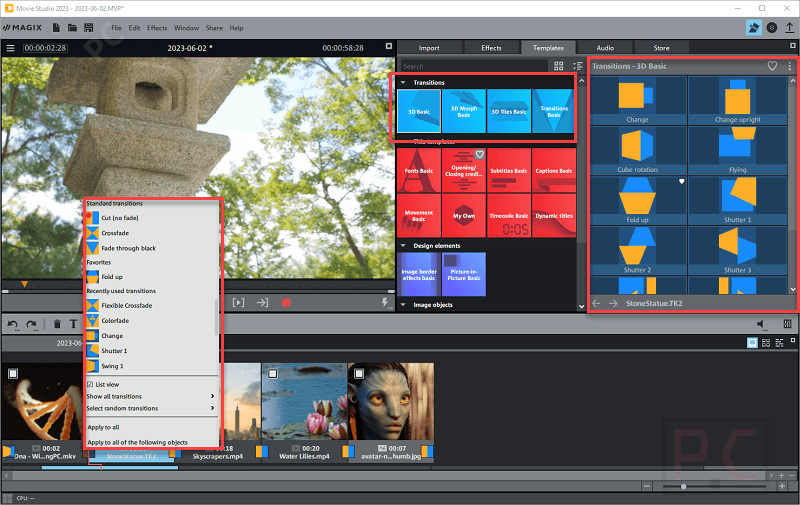Maximize the preview monitor with its corner square

pyautogui.click(x=389, y=46)
